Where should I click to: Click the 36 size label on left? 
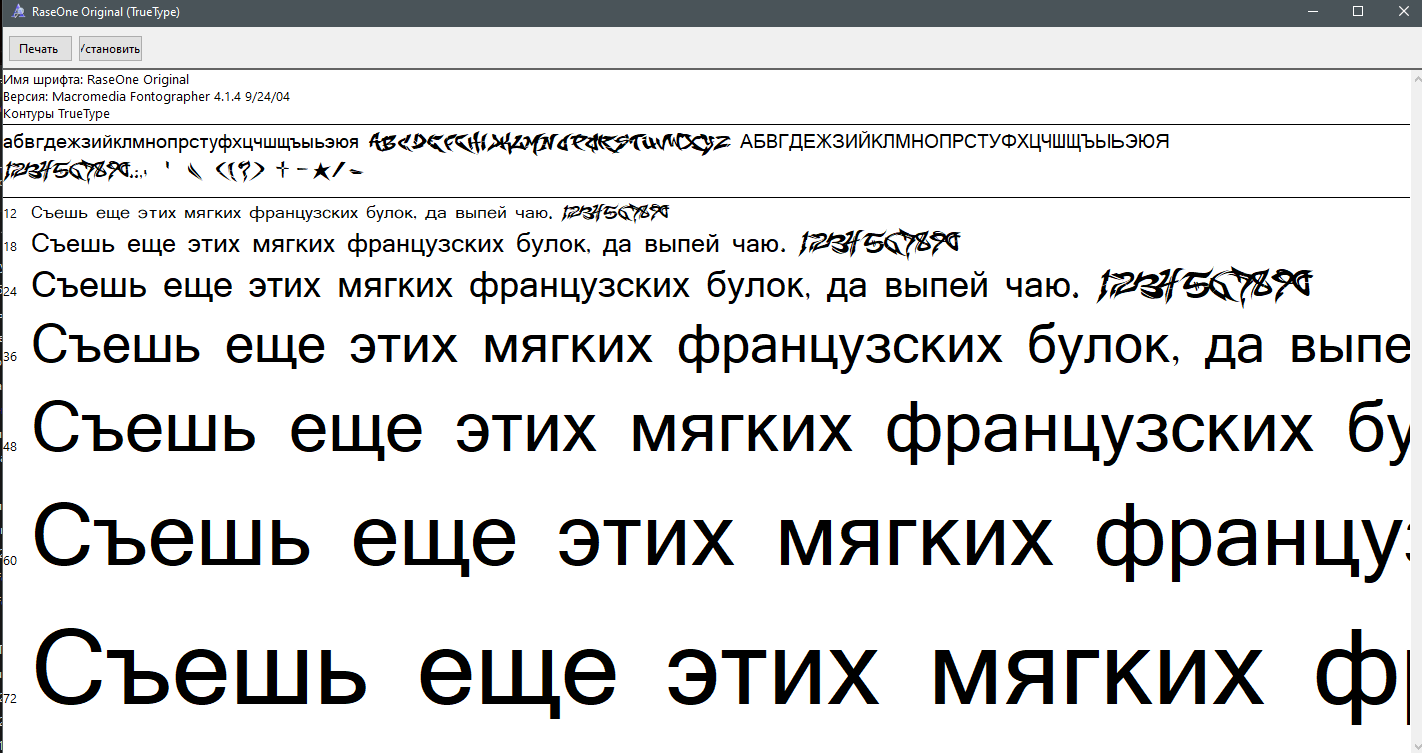click(11, 357)
